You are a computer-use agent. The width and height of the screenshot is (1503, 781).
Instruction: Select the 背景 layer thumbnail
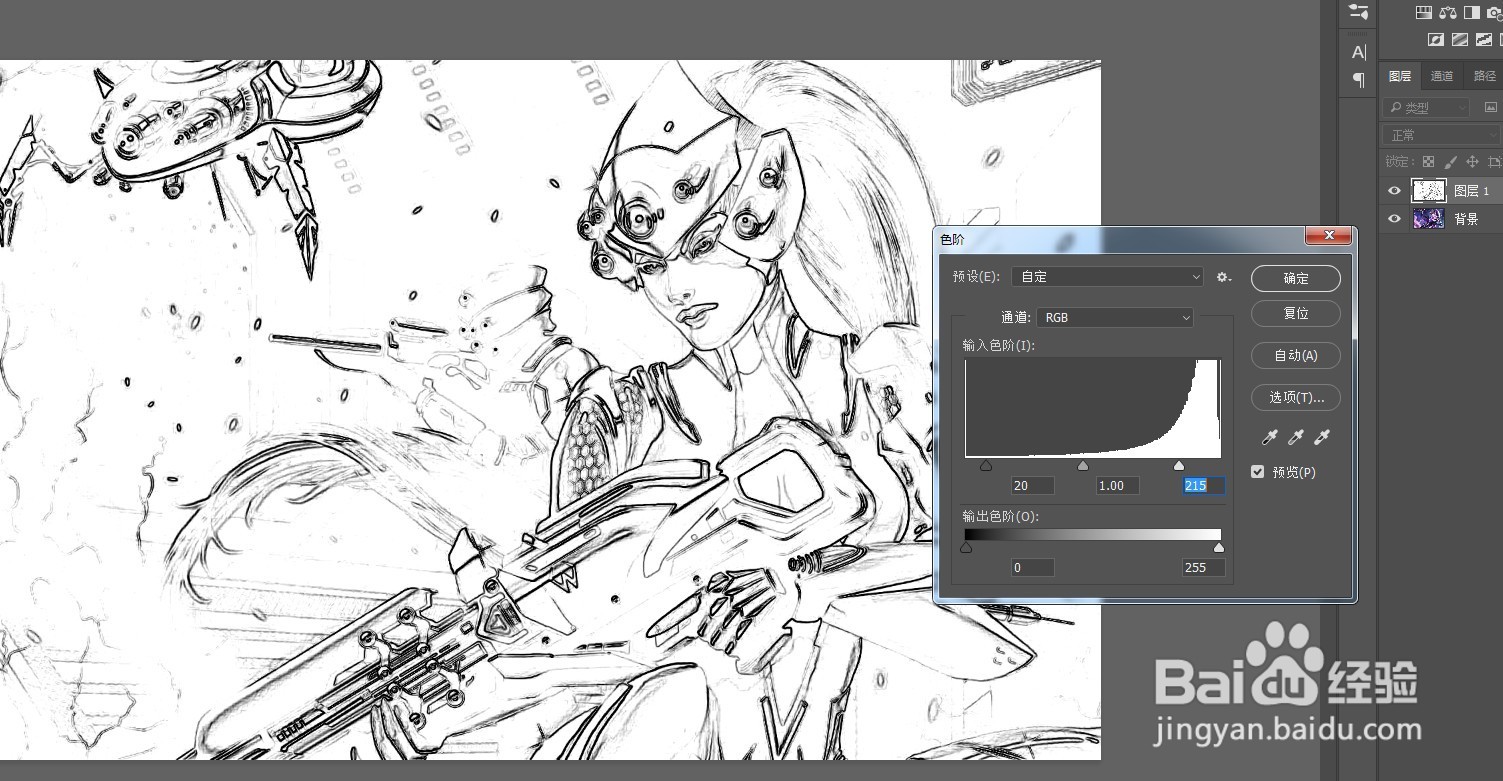click(1428, 219)
